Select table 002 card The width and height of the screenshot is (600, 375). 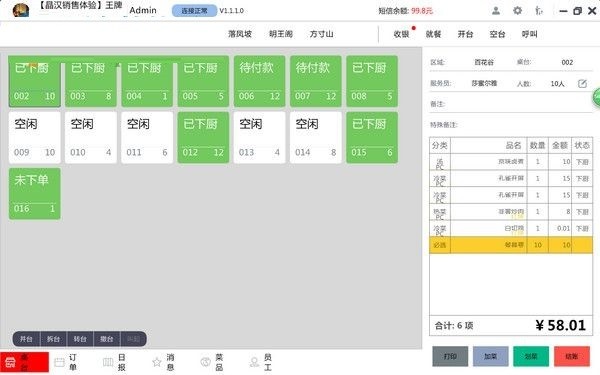[x=34, y=82]
